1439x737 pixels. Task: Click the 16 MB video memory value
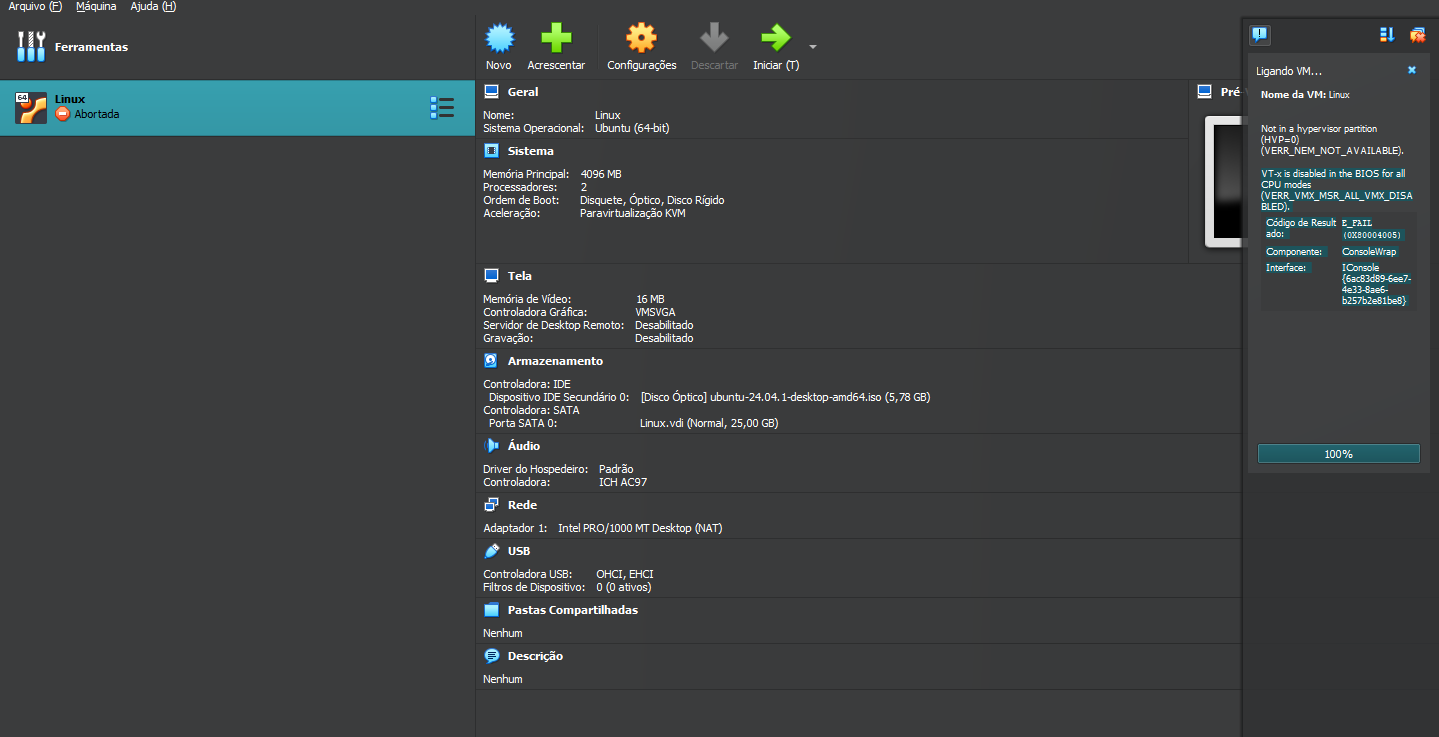(650, 299)
